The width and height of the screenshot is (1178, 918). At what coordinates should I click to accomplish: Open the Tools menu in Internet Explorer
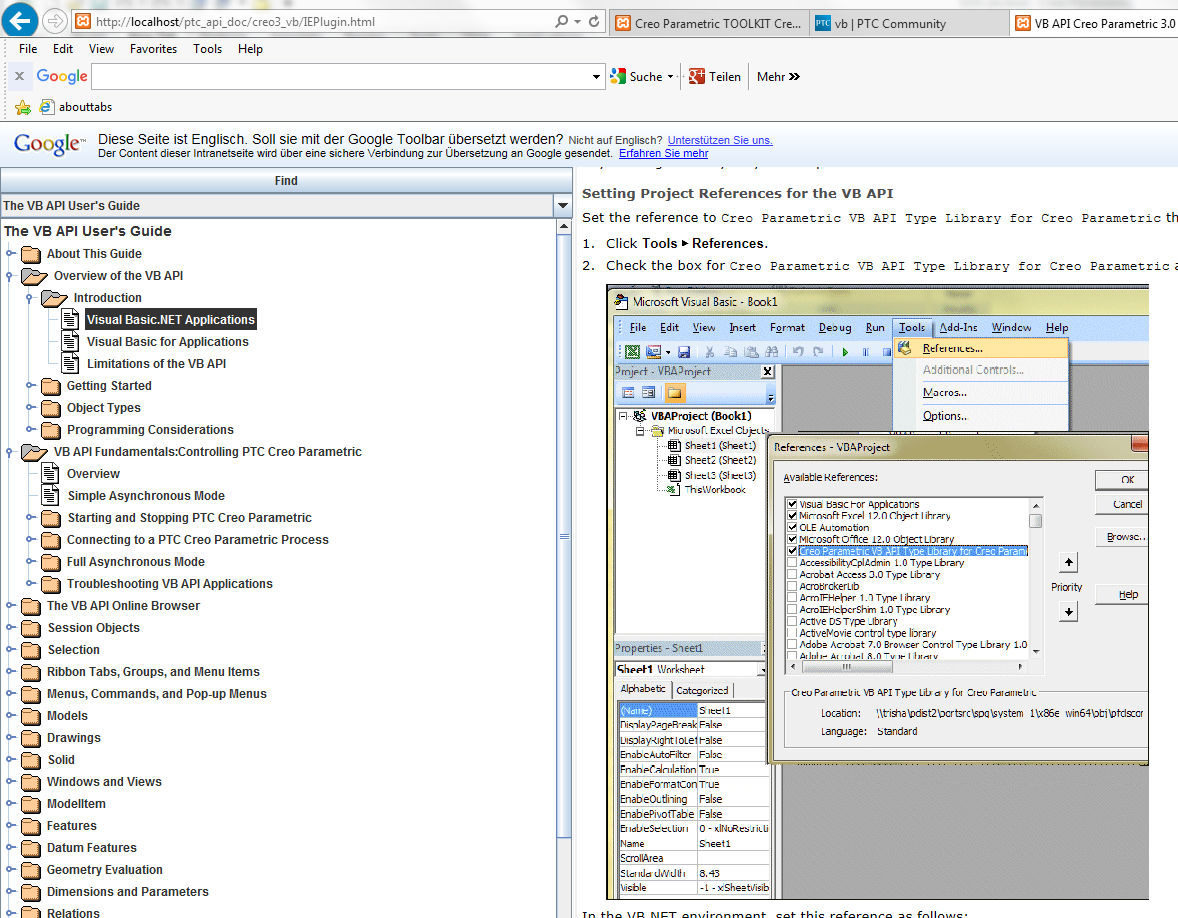[207, 49]
